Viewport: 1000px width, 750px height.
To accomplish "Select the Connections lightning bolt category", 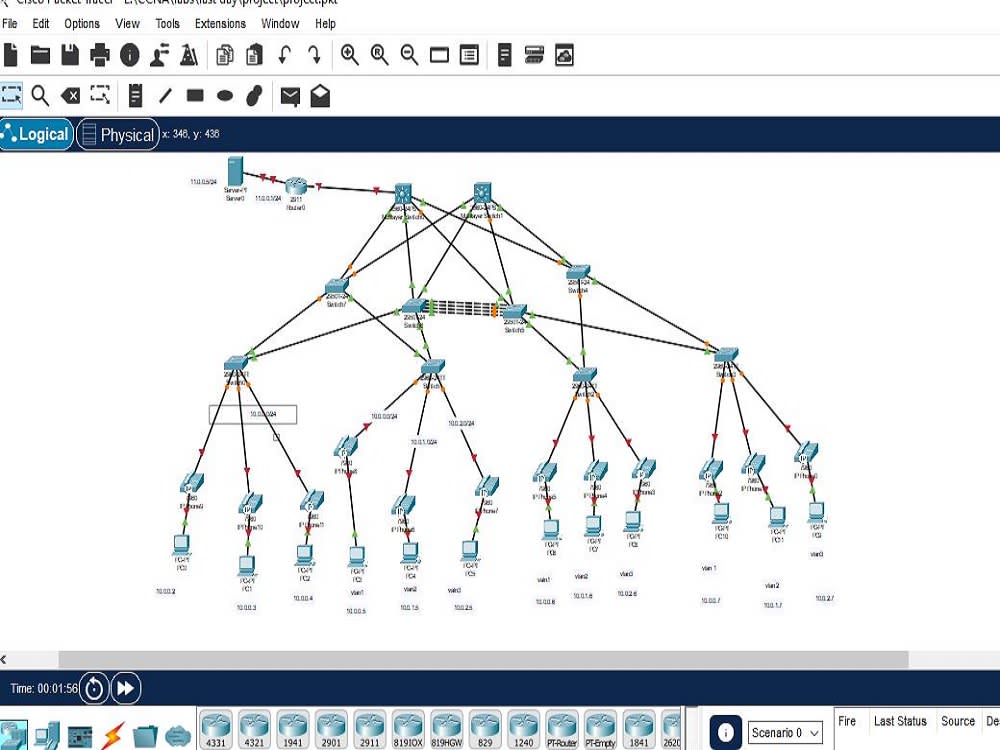I will coord(113,737).
